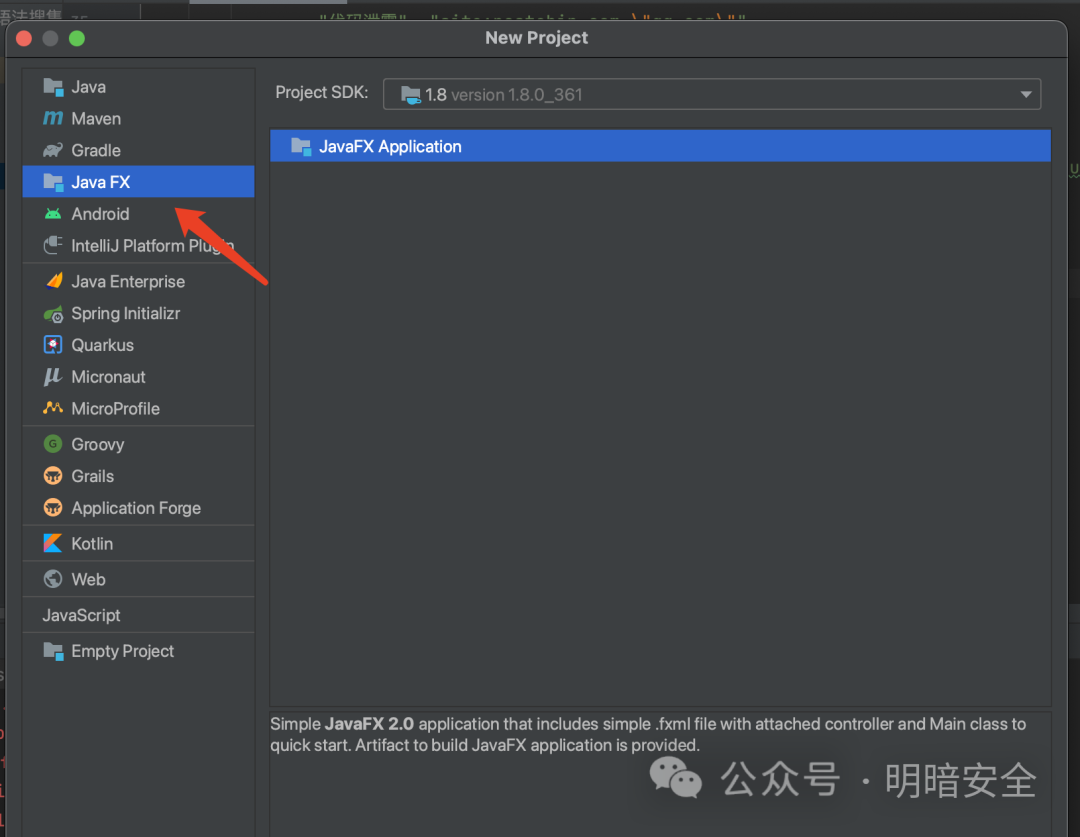Click the Maven project type icon
Image resolution: width=1080 pixels, height=837 pixels.
click(53, 119)
